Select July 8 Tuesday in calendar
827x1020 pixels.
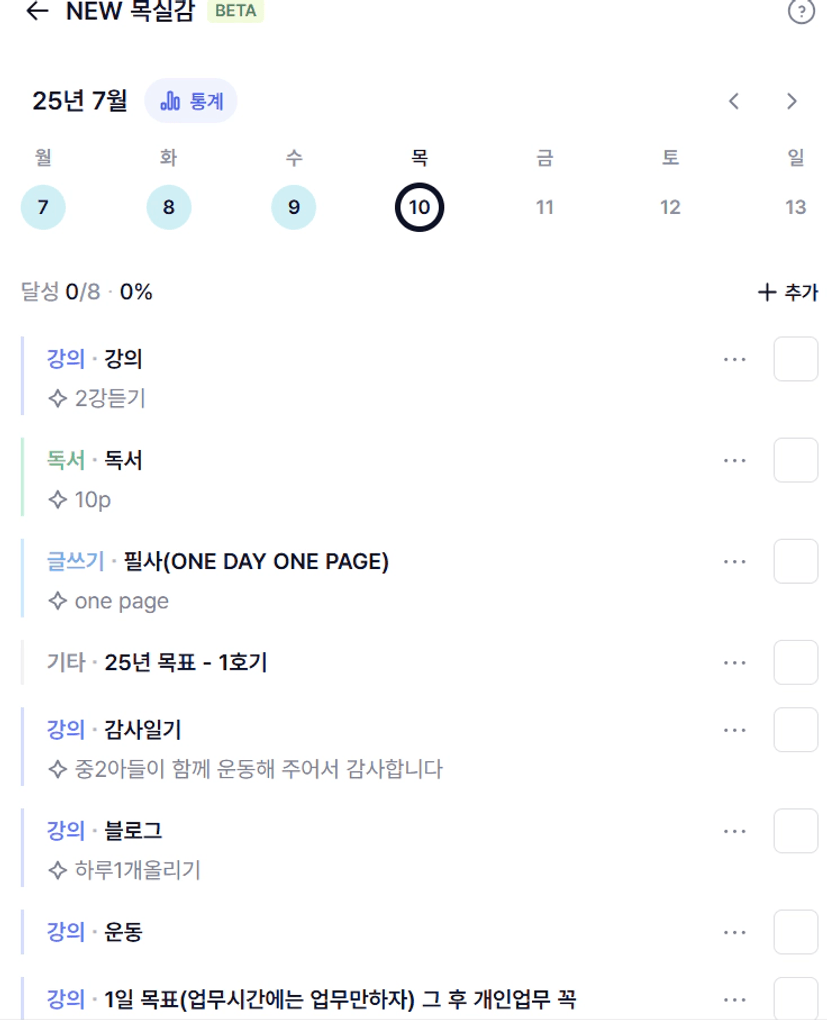point(169,208)
